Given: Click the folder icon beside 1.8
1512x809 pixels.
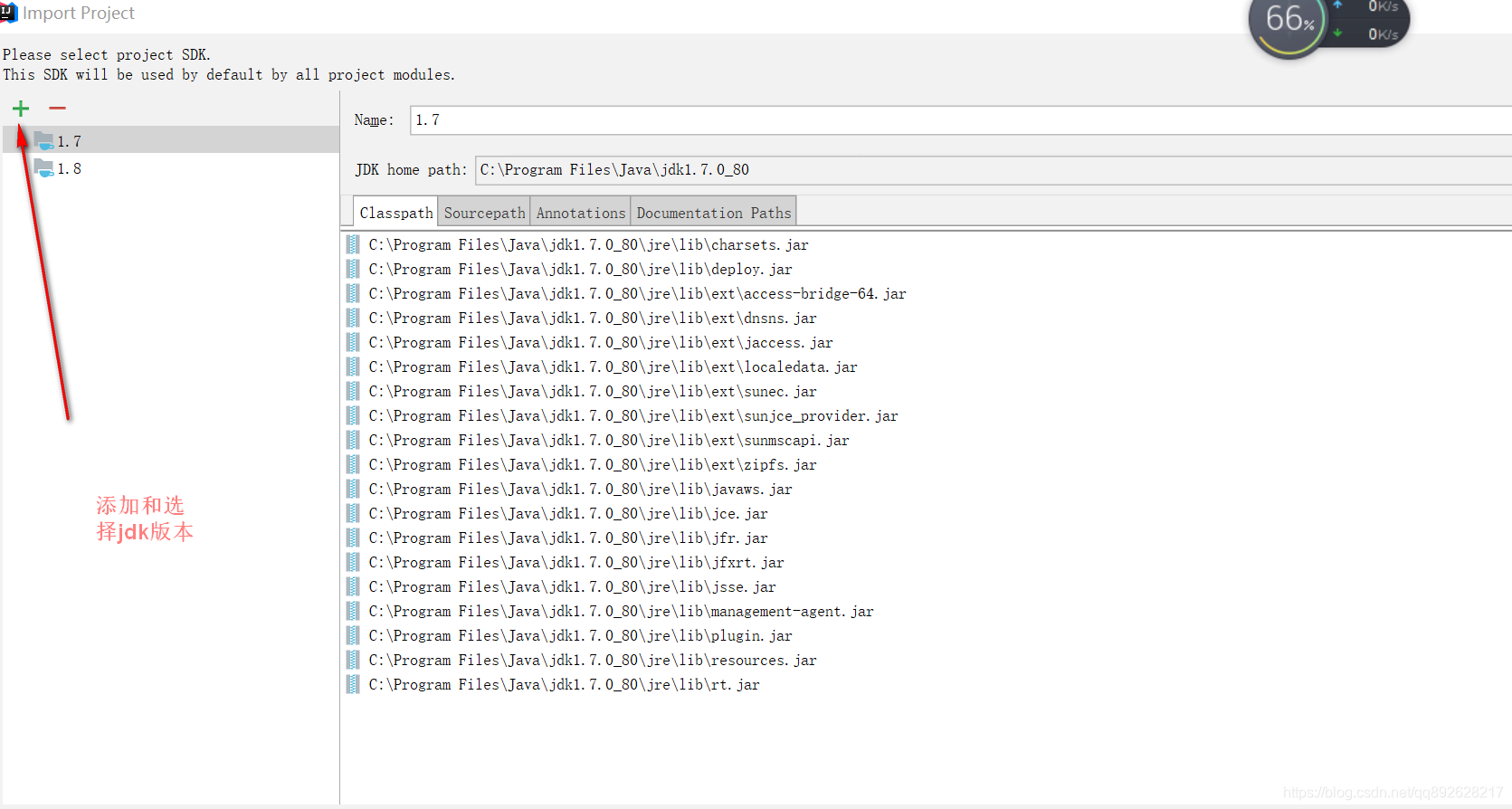Looking at the screenshot, I should (43, 167).
